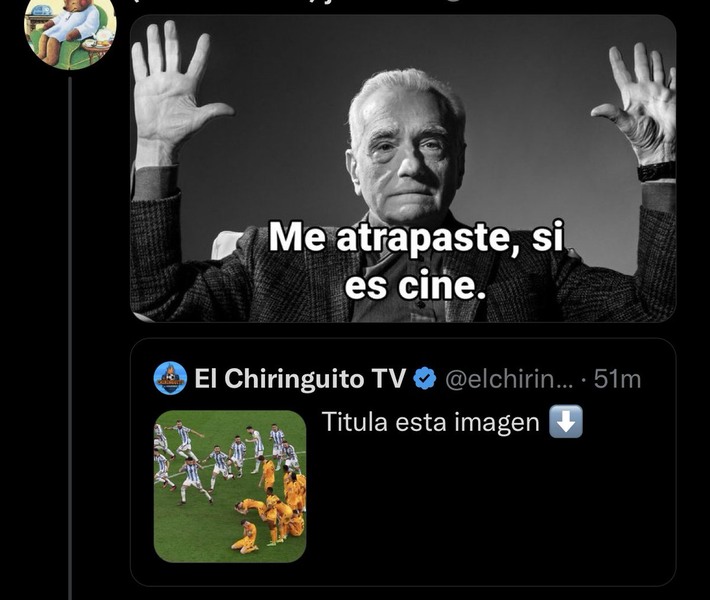Click the blue verified checkmark badge
Viewport: 710px width, 600px height.
pos(425,379)
